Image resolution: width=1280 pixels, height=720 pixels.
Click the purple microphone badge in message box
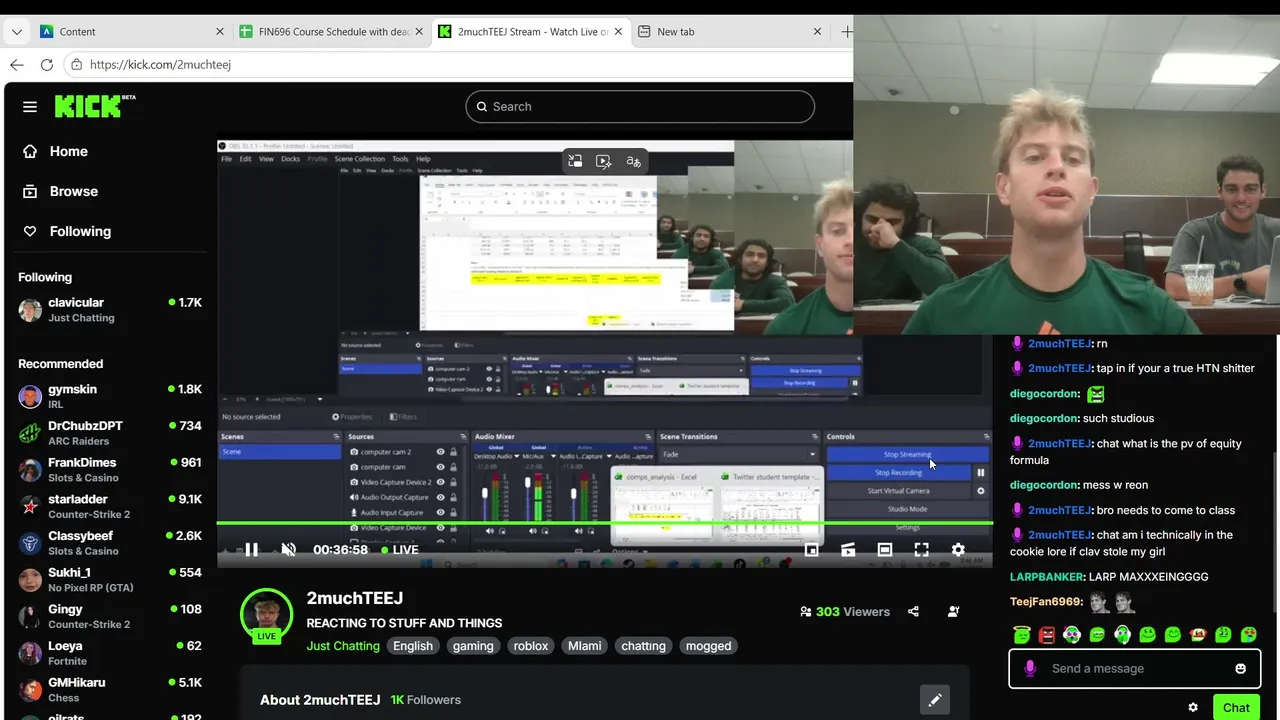point(1030,668)
